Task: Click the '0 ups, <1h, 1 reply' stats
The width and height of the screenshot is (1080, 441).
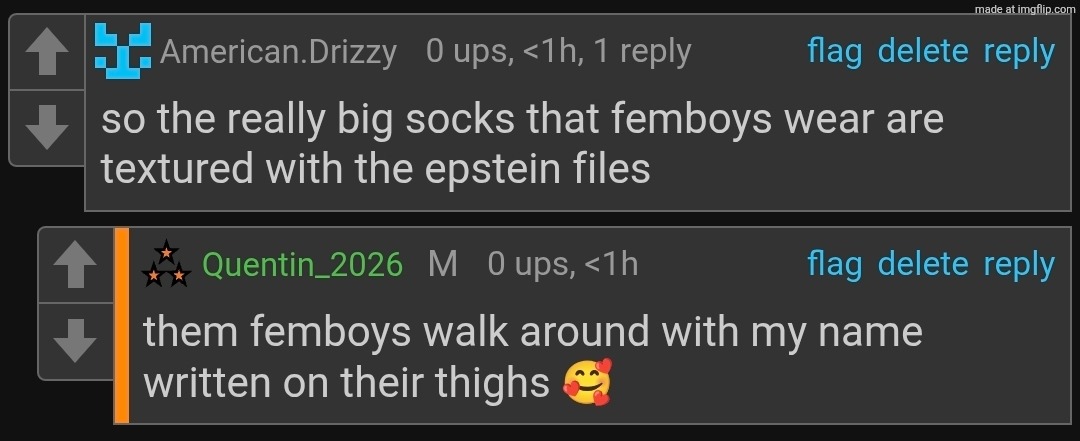Action: tap(558, 51)
